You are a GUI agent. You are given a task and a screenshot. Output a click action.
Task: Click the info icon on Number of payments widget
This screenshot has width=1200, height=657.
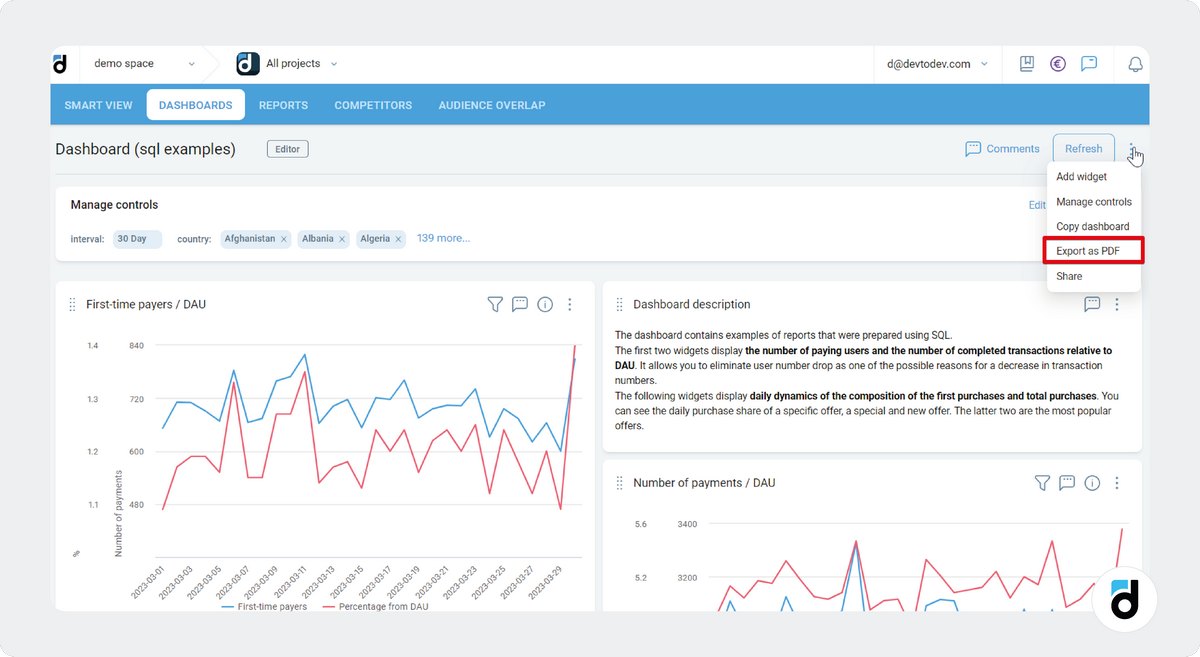pos(1091,482)
